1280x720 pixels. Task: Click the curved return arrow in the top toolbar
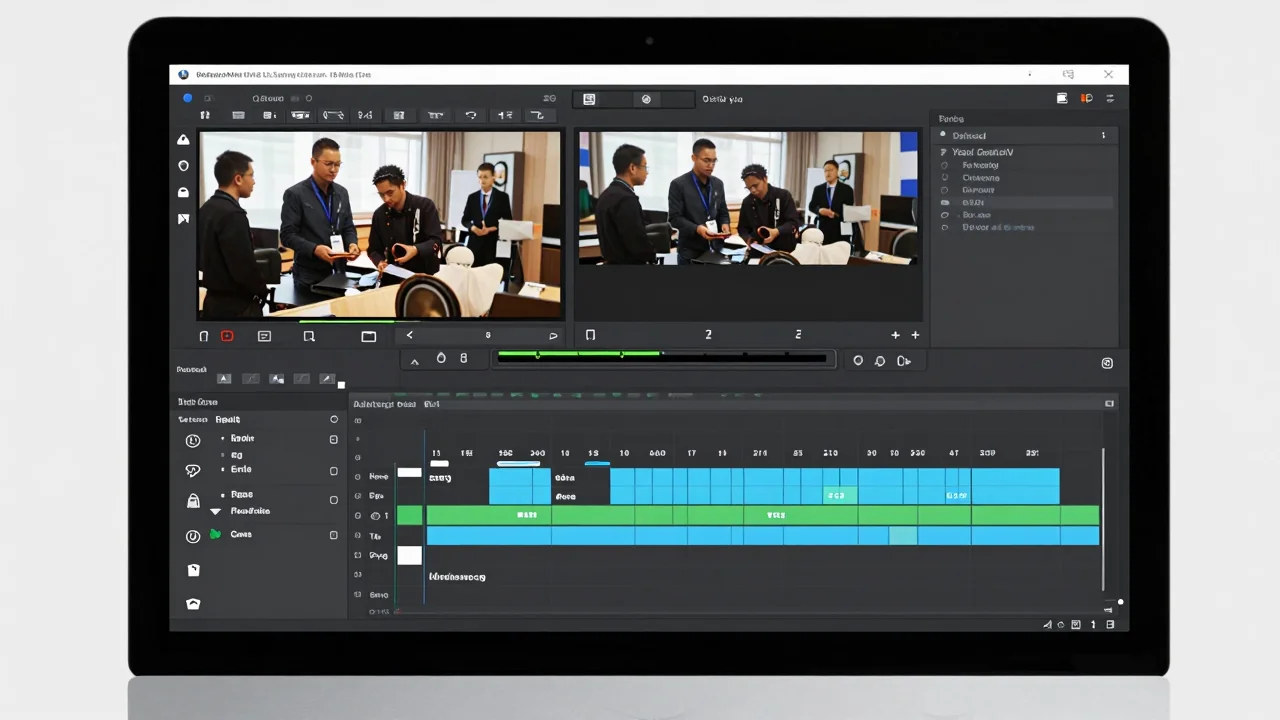pyautogui.click(x=471, y=116)
